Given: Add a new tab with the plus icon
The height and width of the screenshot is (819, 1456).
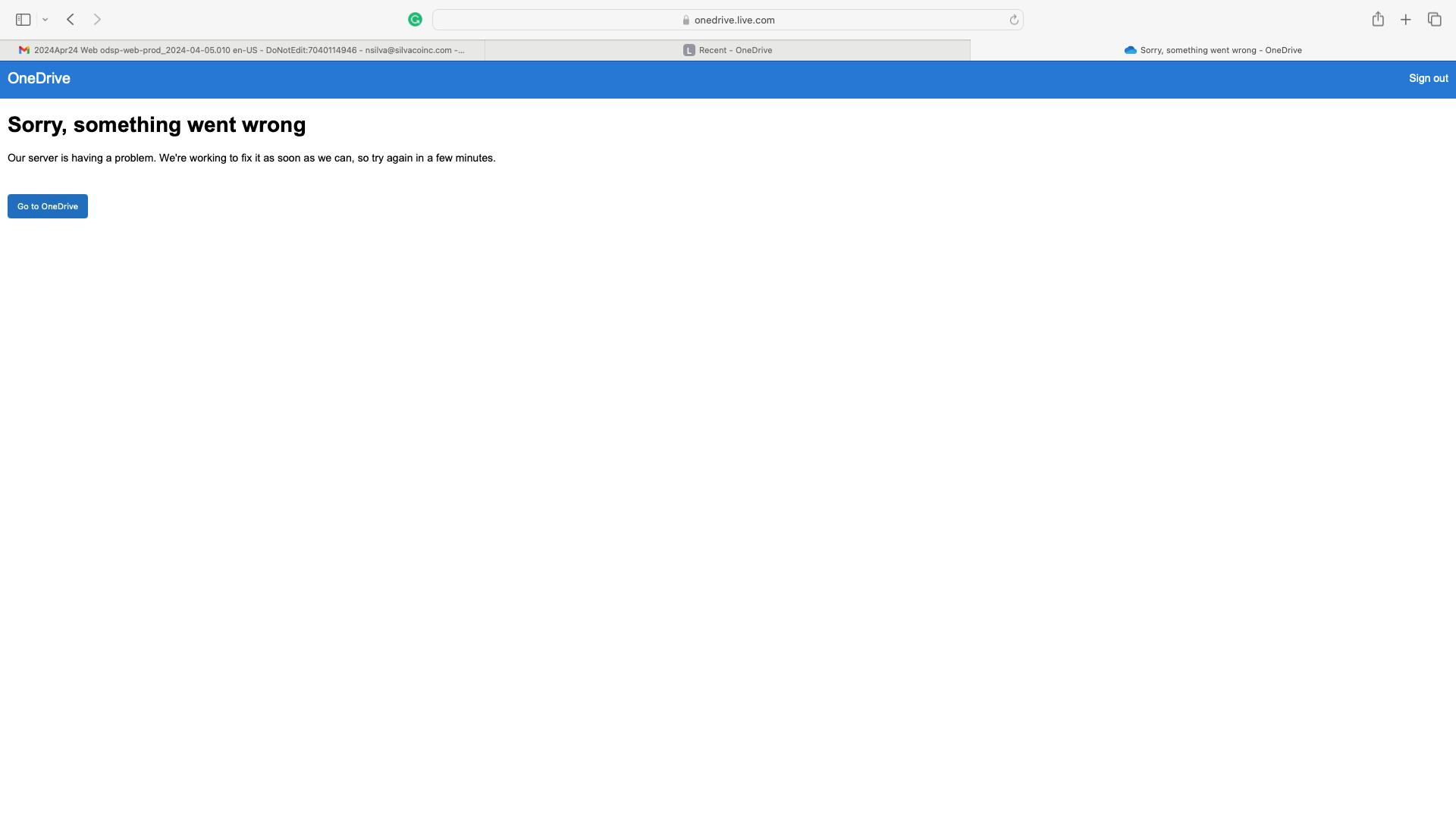Looking at the screenshot, I should [1406, 20].
